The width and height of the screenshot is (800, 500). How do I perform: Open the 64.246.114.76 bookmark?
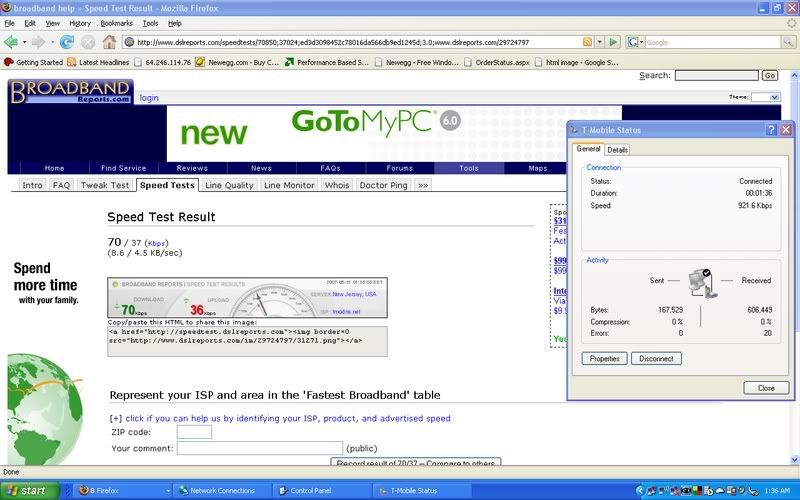pos(163,62)
